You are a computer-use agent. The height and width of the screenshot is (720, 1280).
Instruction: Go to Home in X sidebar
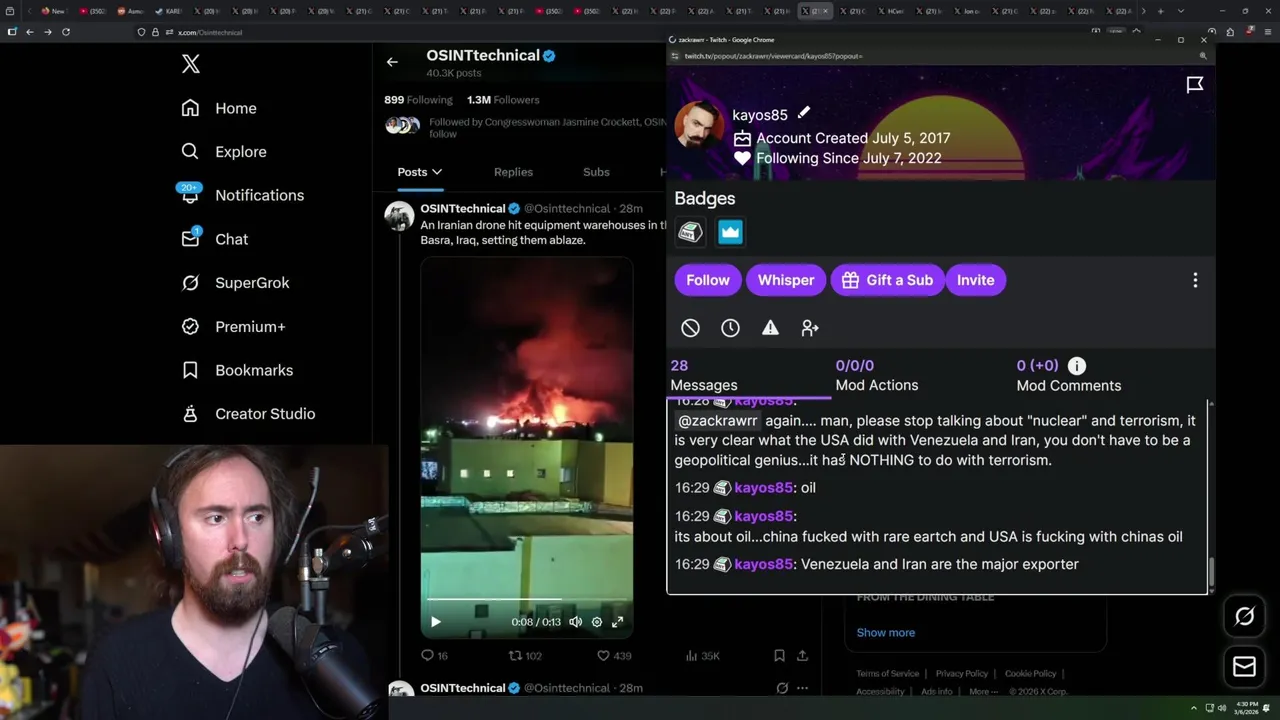tap(218, 108)
